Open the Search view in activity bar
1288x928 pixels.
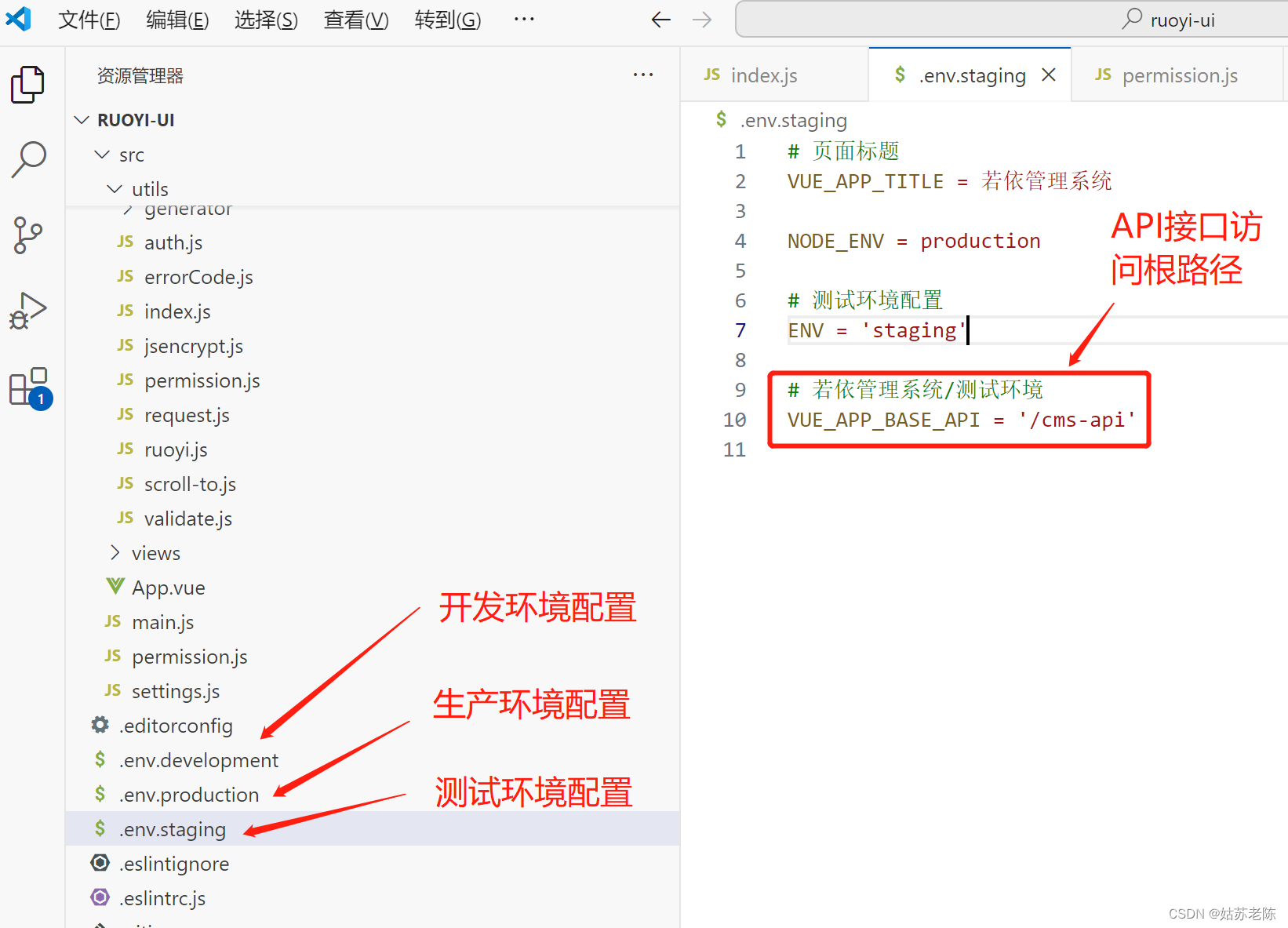click(28, 159)
